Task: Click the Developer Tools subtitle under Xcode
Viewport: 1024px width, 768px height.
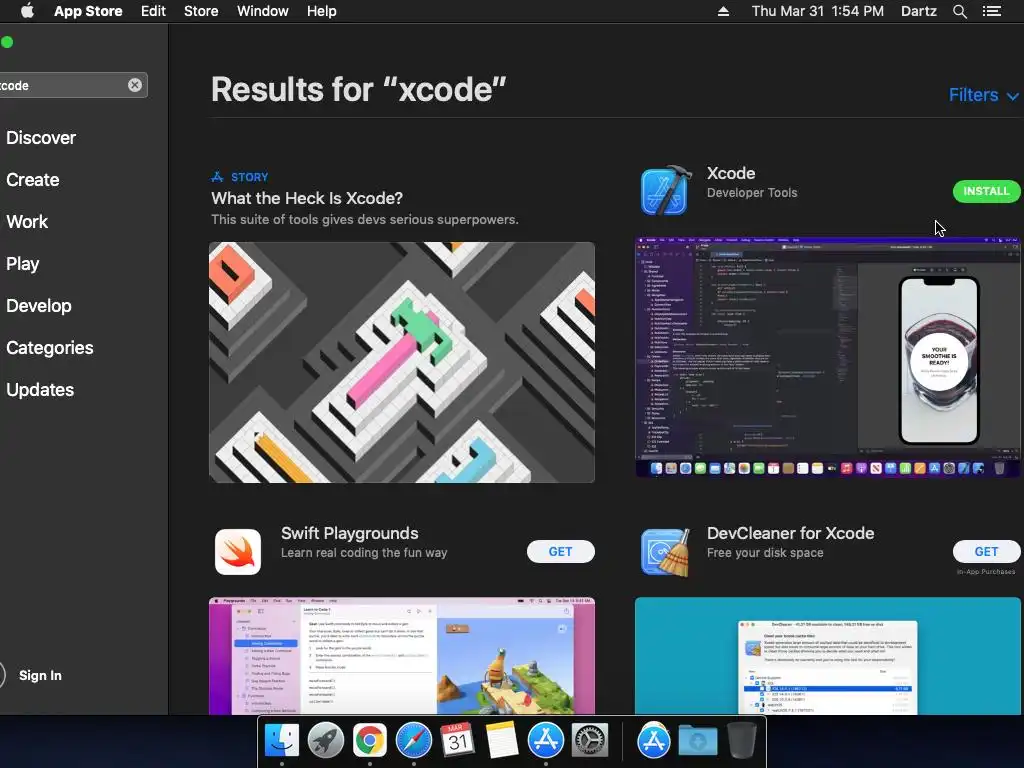Action: tap(752, 193)
